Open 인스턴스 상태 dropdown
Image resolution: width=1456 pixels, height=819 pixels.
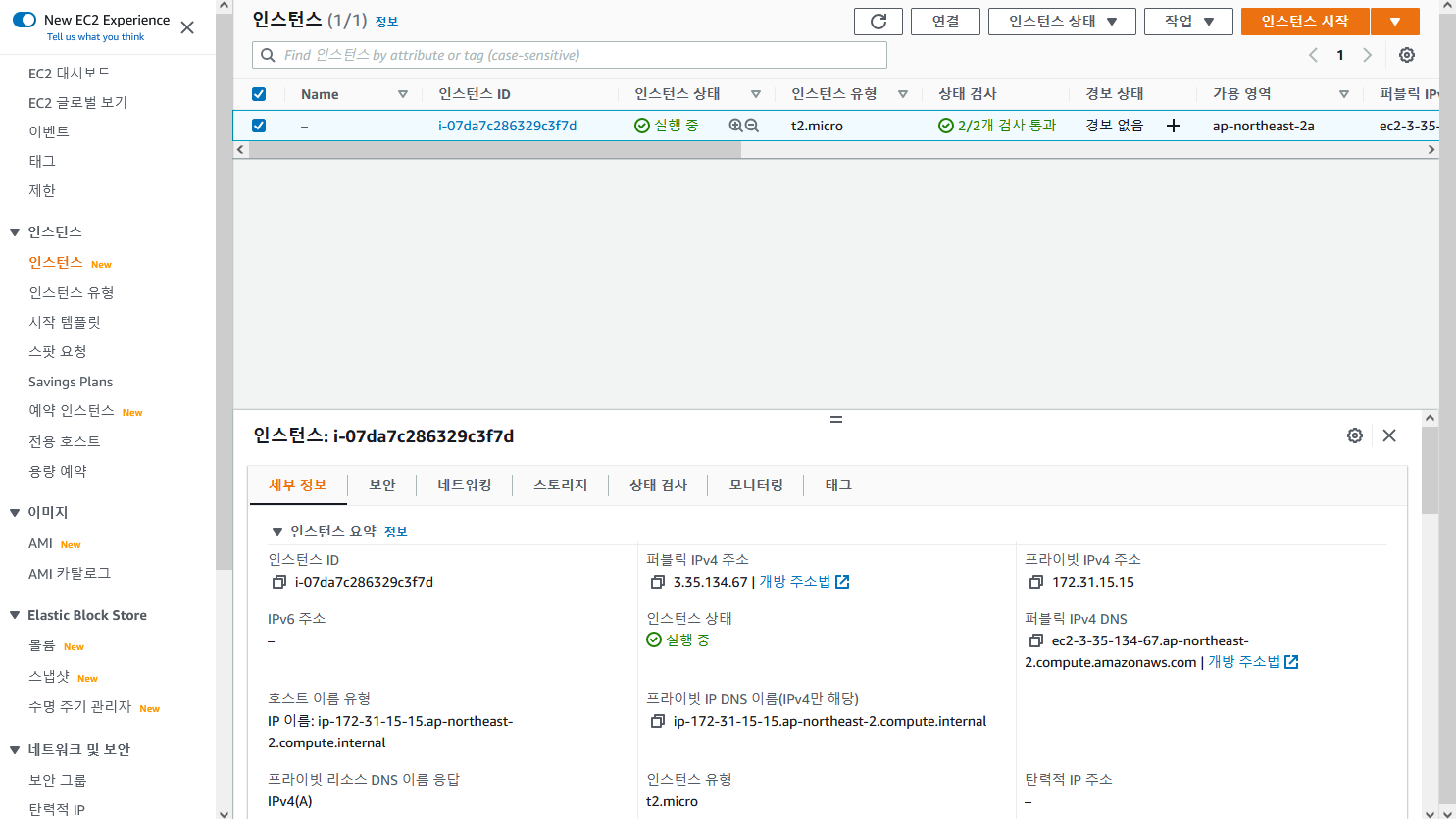coord(1062,22)
